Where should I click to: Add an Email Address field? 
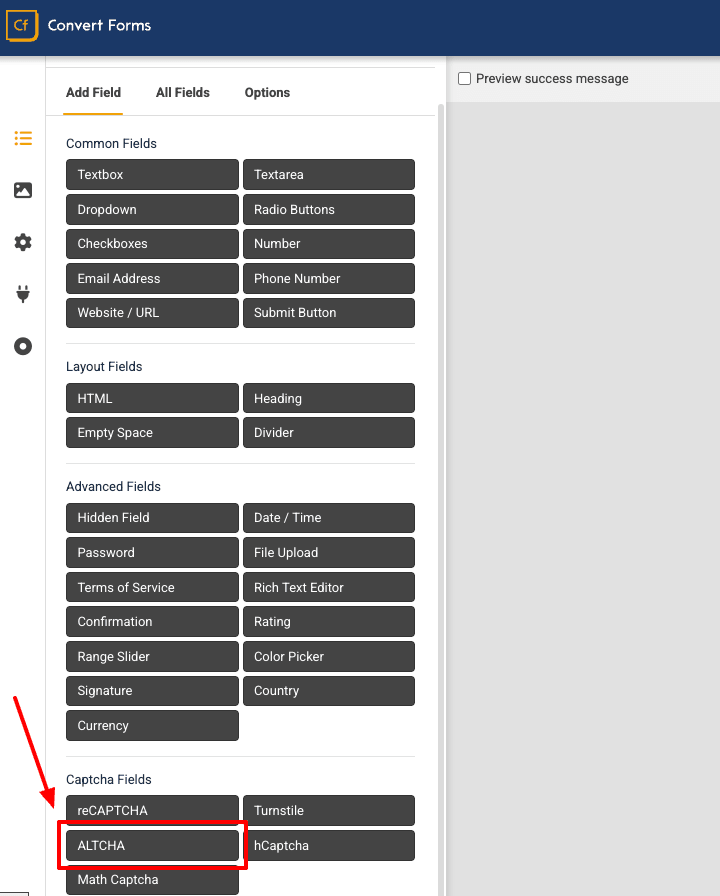152,278
